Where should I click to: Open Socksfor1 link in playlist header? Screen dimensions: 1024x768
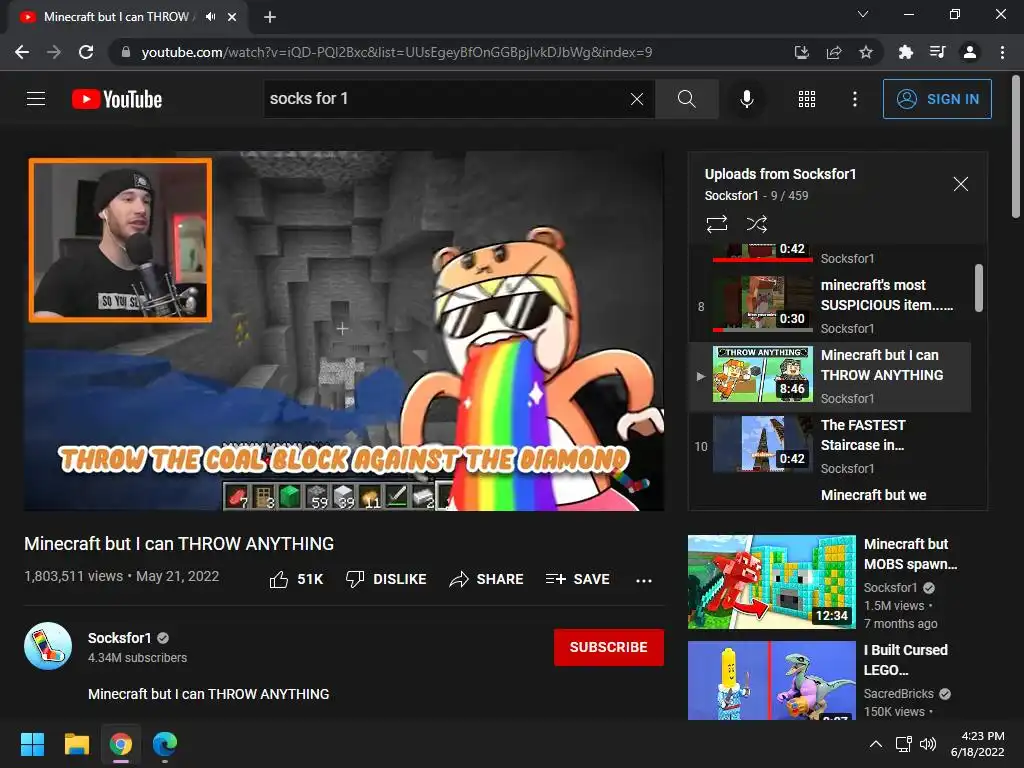click(x=731, y=195)
